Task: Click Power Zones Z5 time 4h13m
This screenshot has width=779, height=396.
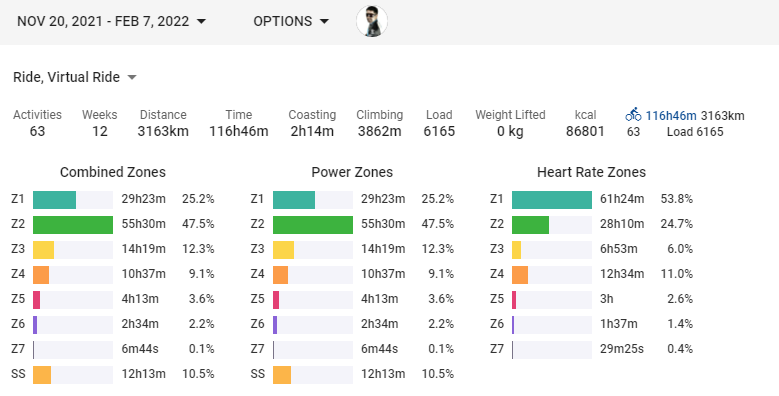Action: point(380,299)
